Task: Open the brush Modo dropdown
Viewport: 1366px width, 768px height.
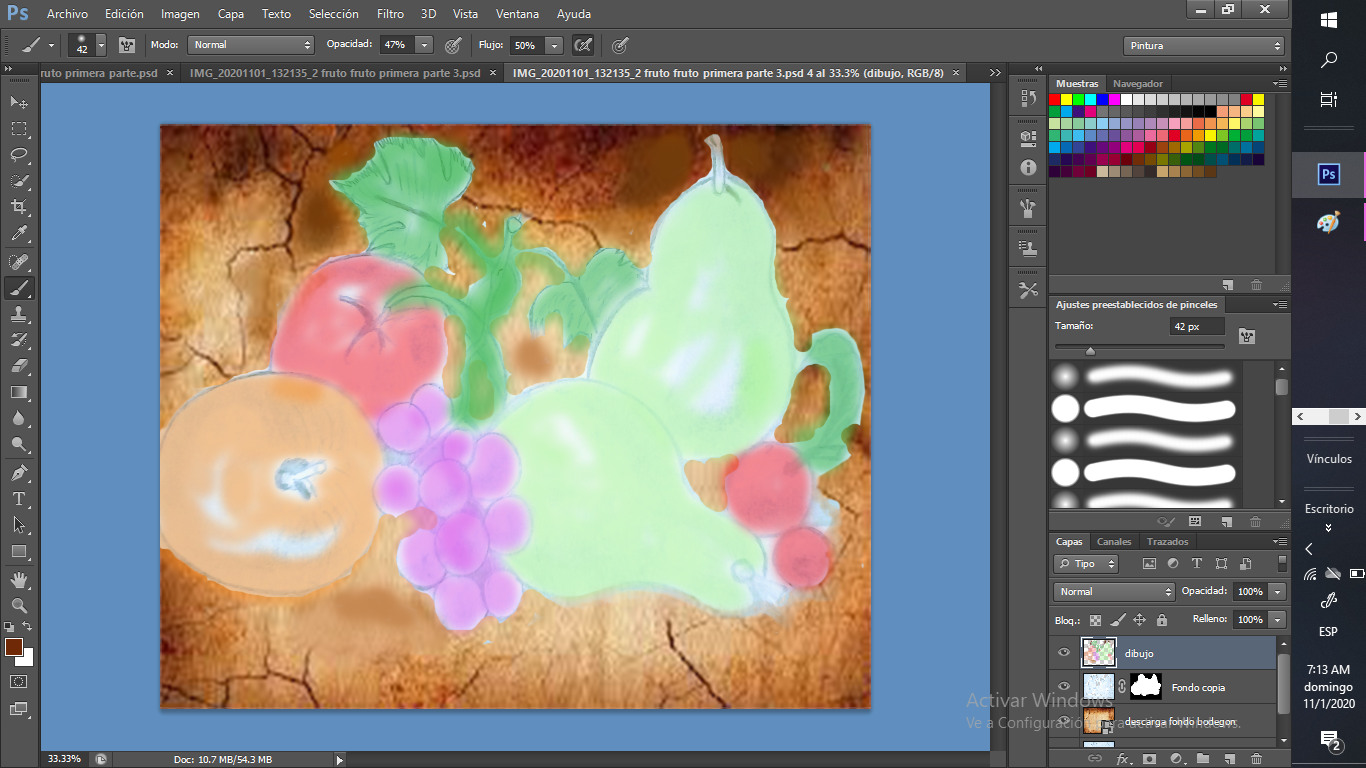Action: click(x=251, y=45)
